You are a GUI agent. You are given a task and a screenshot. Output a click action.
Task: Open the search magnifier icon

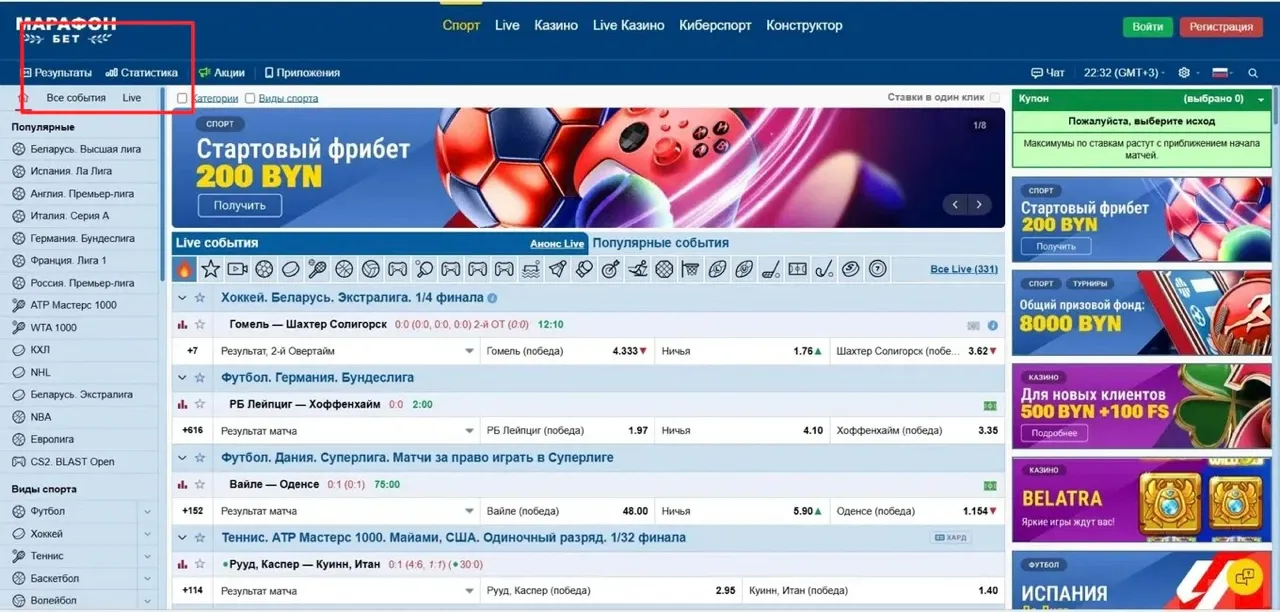(1253, 73)
